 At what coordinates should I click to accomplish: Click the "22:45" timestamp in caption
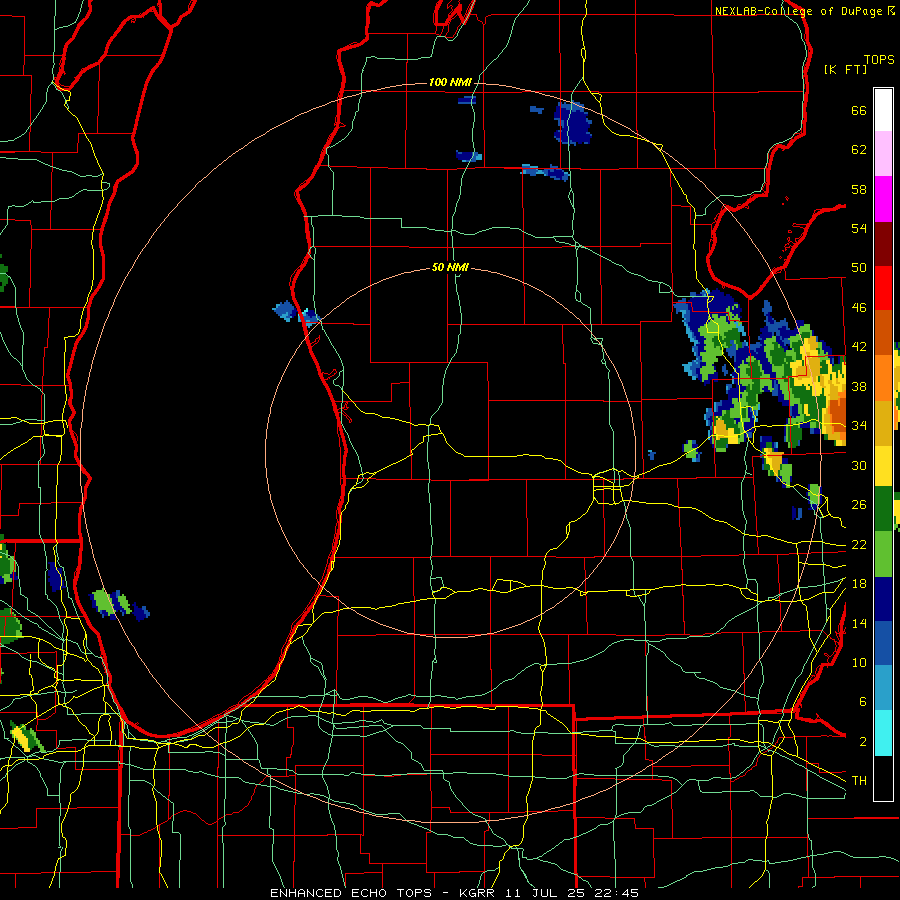coord(618,893)
